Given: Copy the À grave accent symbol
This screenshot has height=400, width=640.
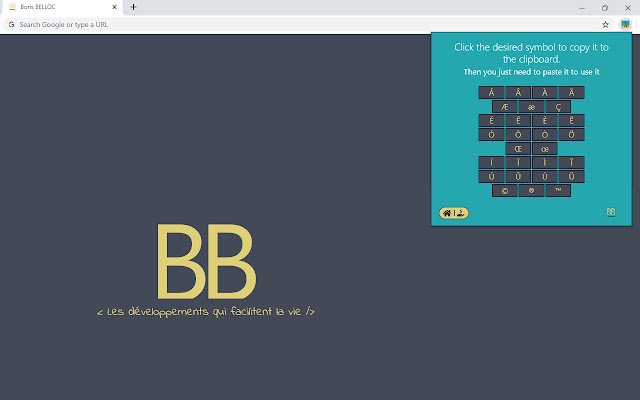Looking at the screenshot, I should pos(545,93).
